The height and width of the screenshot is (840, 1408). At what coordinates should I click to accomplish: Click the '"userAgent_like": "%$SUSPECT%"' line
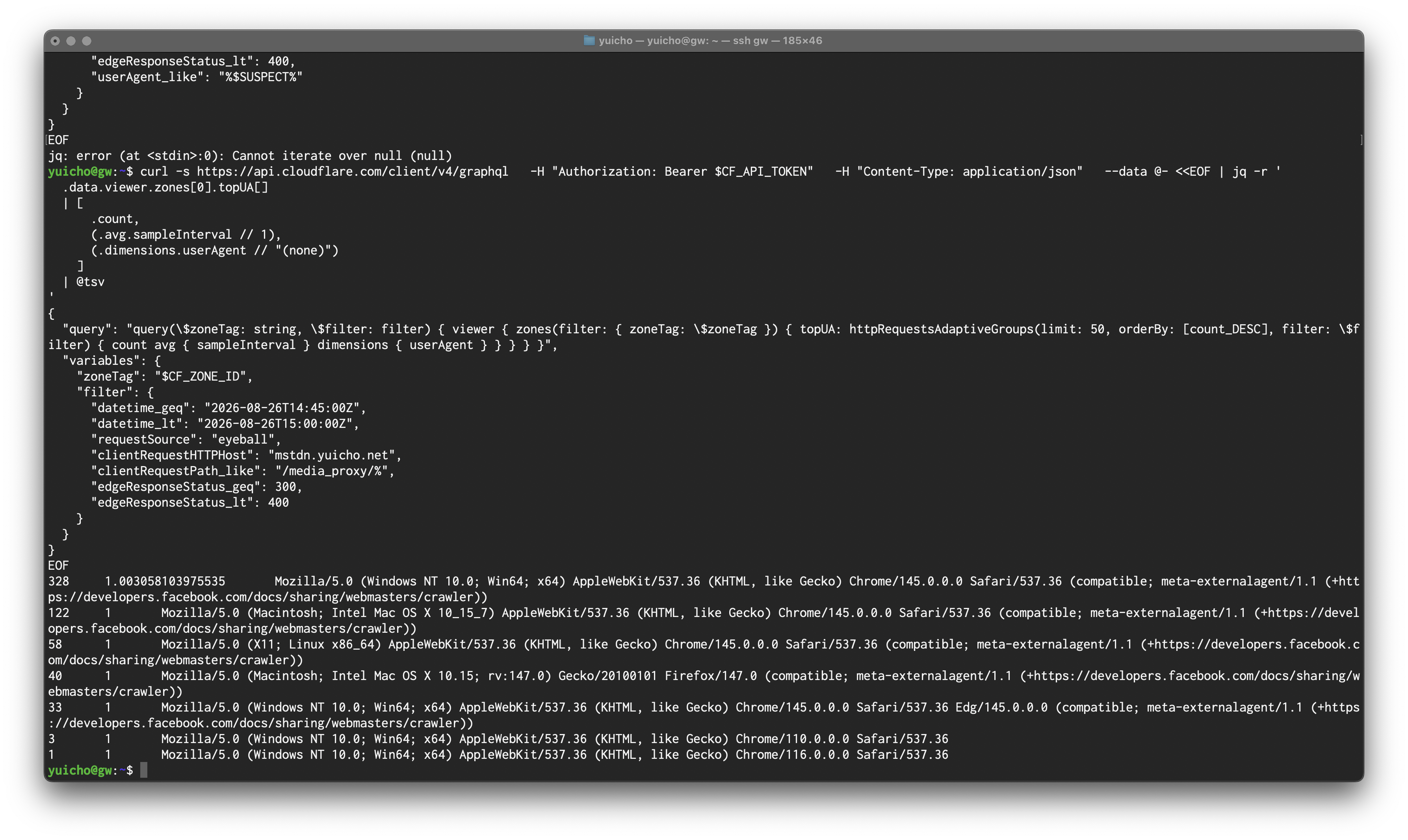tap(196, 77)
